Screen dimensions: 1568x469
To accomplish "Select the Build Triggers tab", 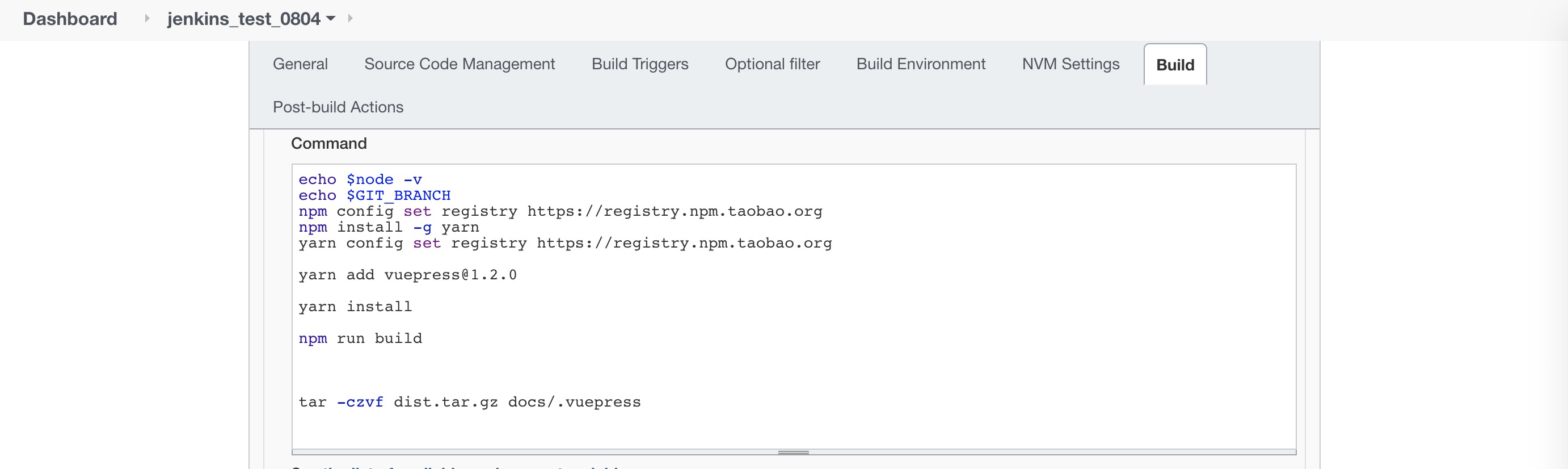I will click(x=640, y=64).
